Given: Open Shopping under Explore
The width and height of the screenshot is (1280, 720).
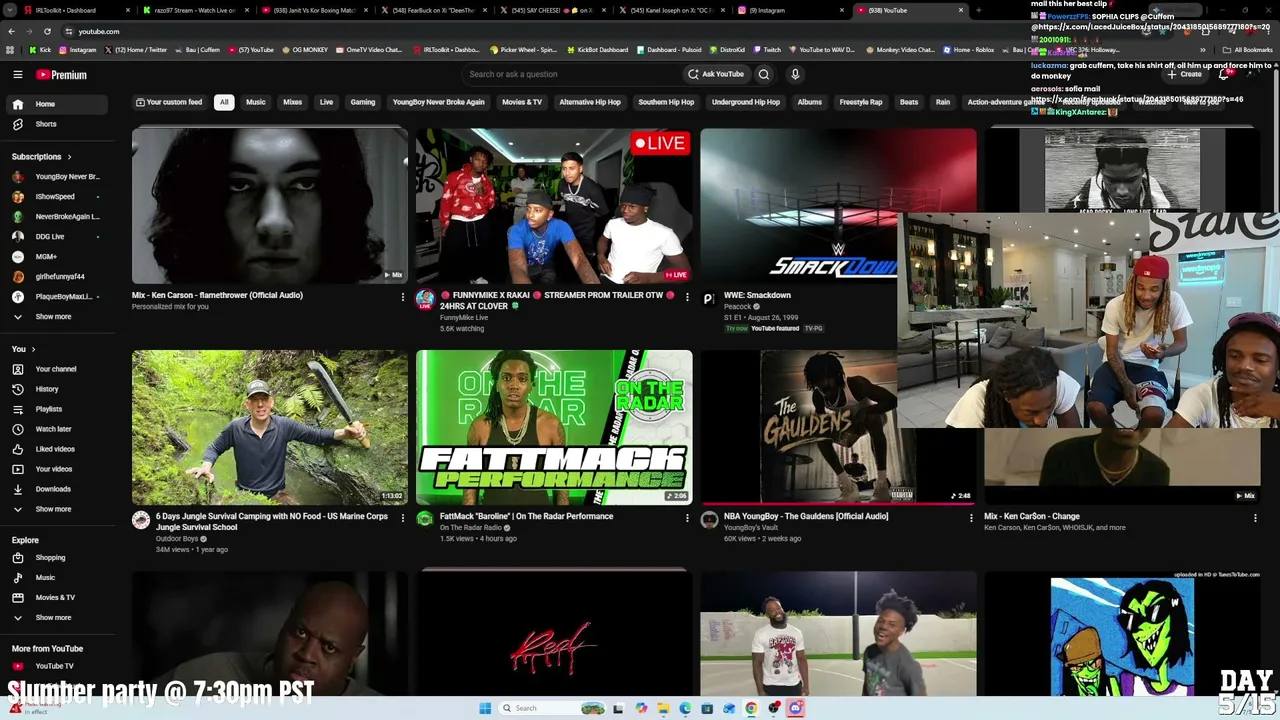Looking at the screenshot, I should (x=56, y=558).
